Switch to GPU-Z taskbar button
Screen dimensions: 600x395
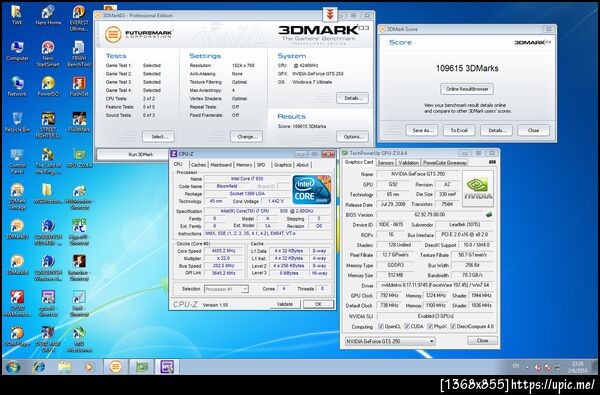[x=142, y=367]
